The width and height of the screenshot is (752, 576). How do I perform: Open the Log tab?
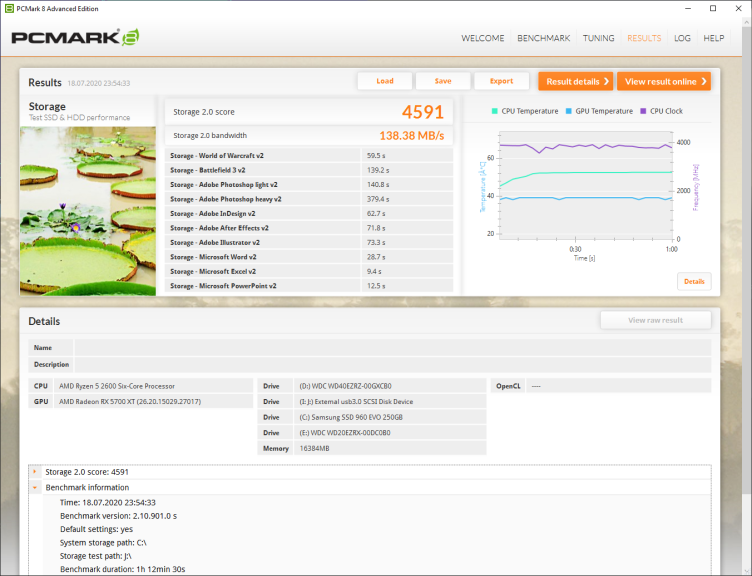tap(682, 38)
